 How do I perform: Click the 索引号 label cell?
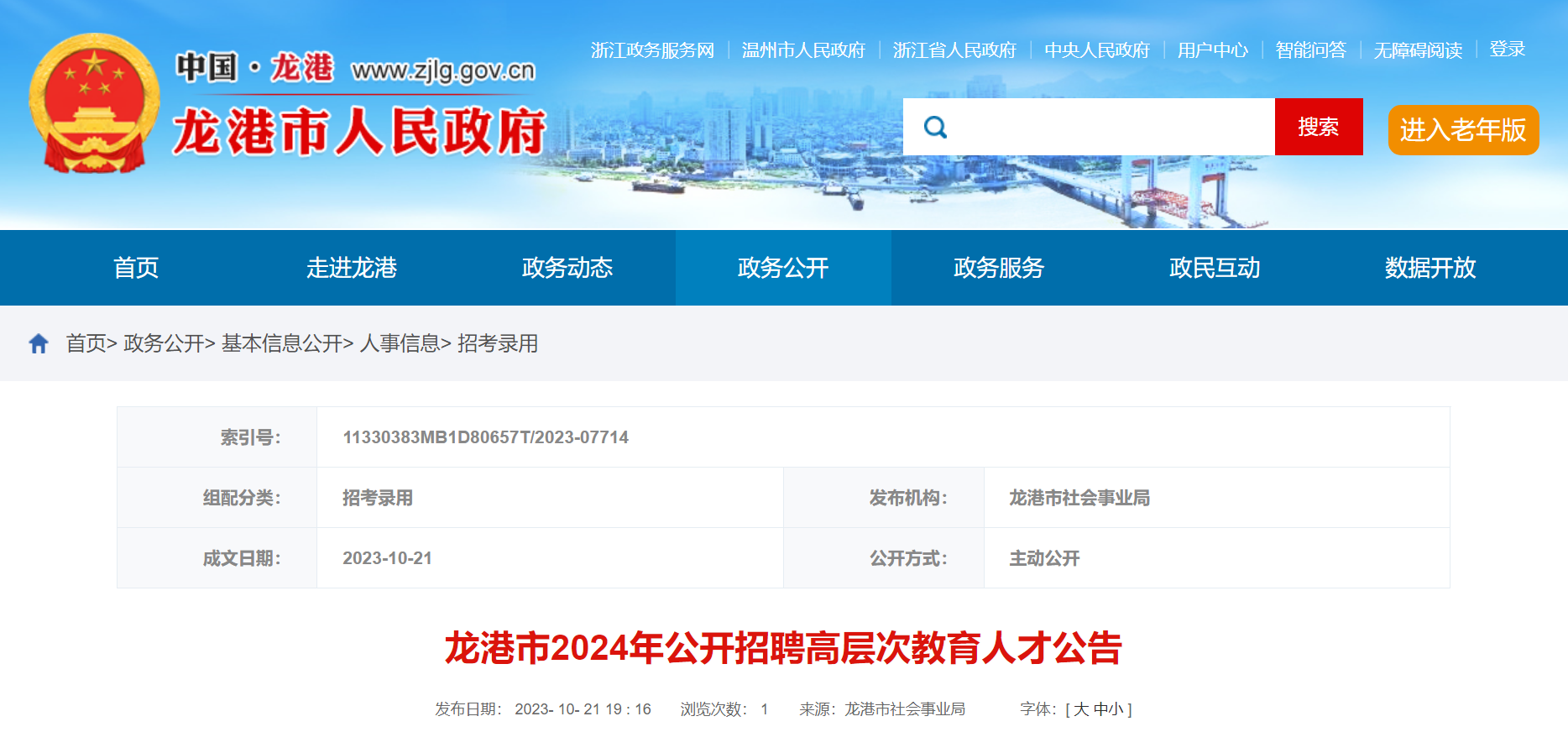217,437
